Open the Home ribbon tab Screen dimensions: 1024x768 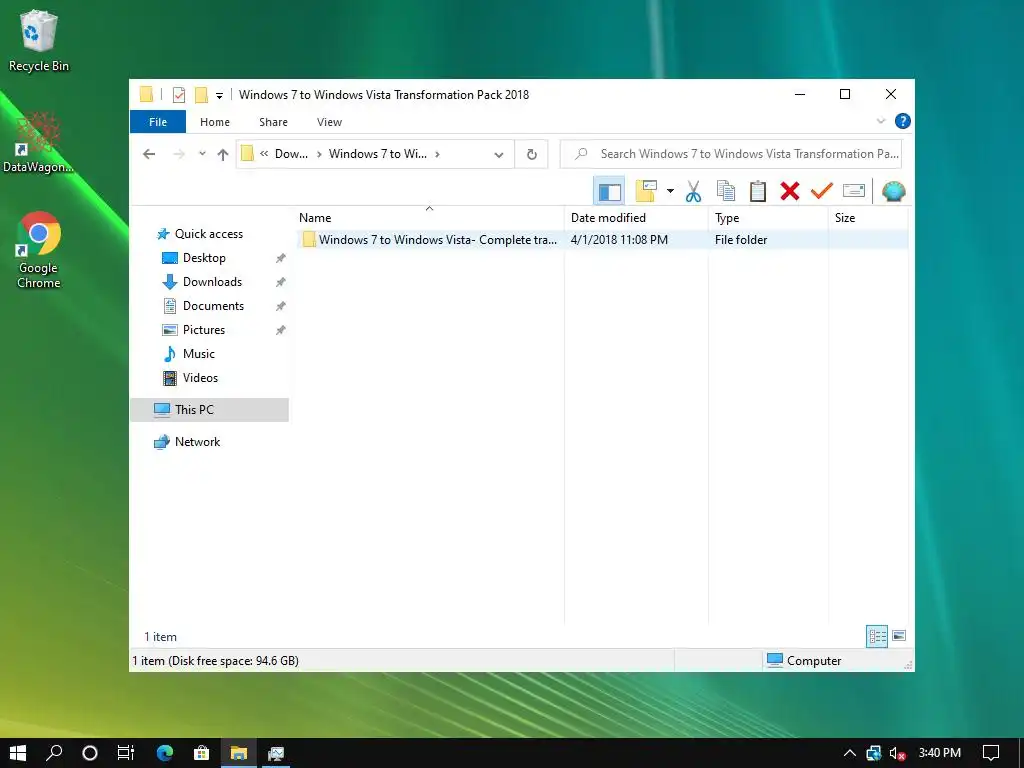215,122
